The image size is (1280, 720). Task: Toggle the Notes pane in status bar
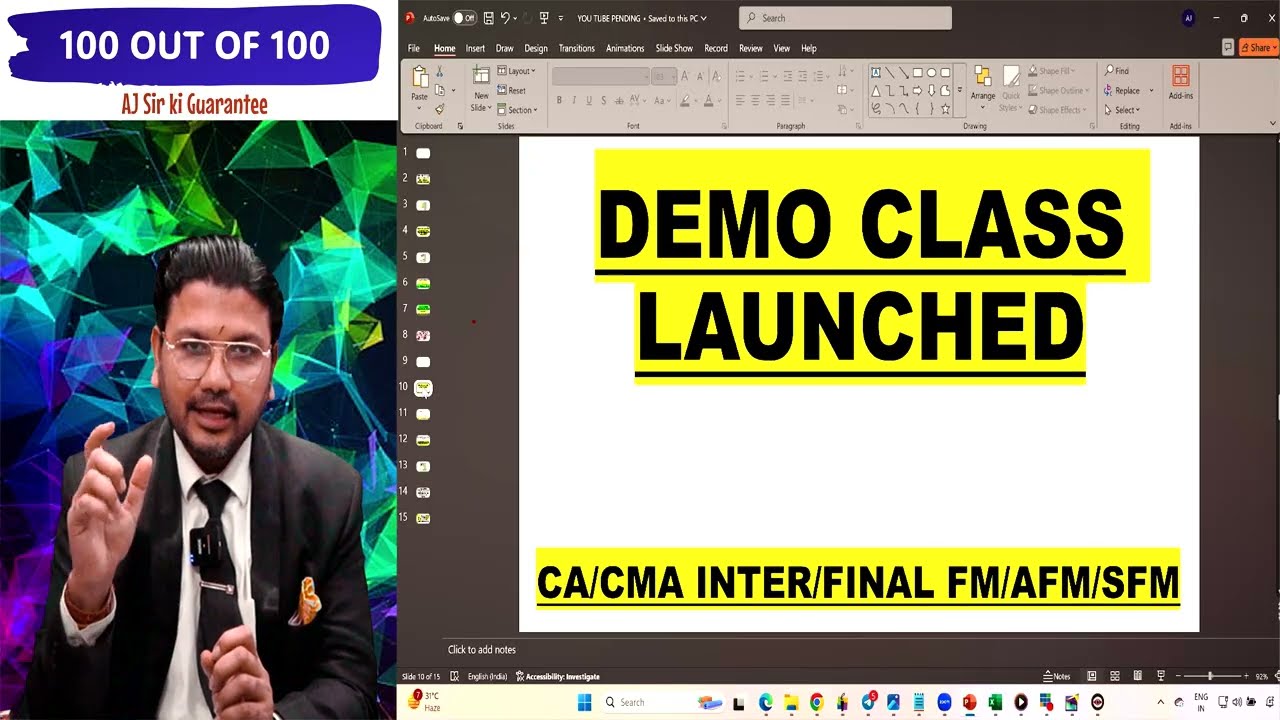pos(1057,676)
